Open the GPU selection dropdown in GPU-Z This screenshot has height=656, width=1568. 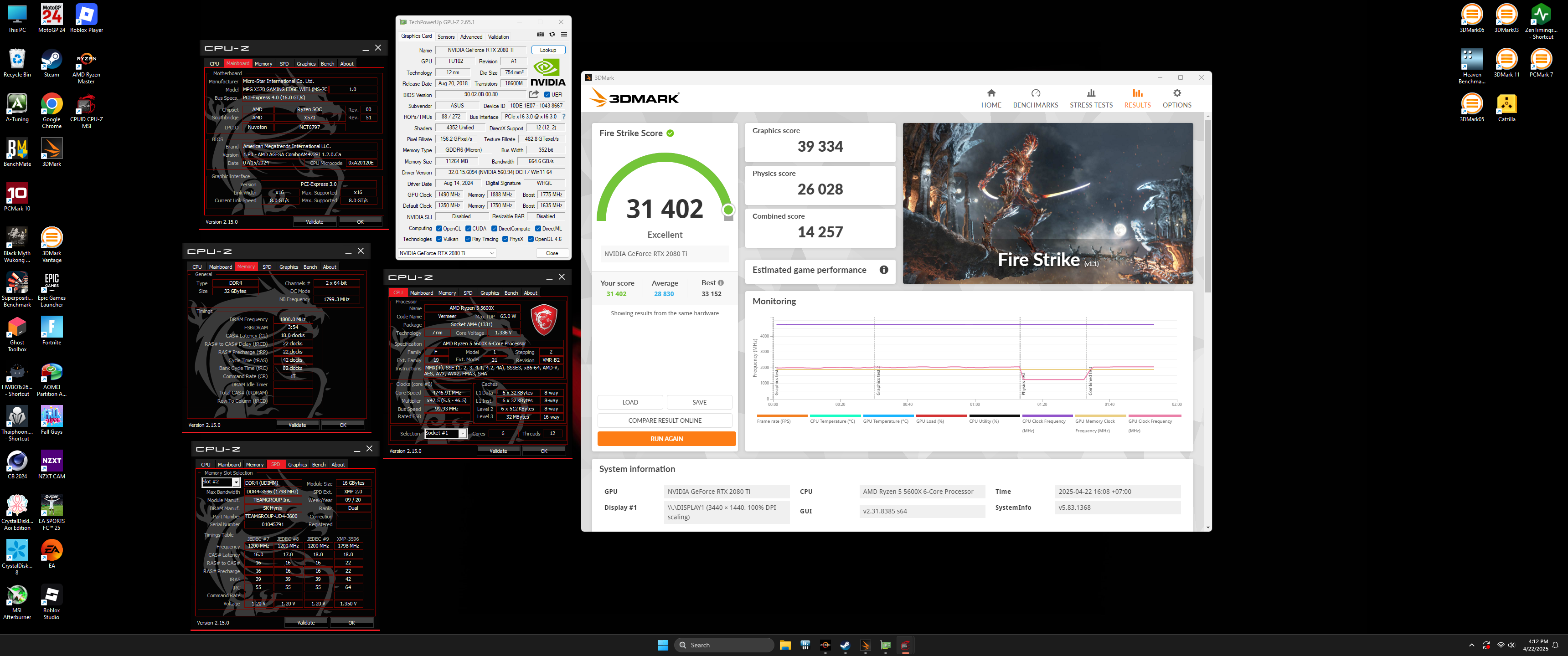point(448,253)
